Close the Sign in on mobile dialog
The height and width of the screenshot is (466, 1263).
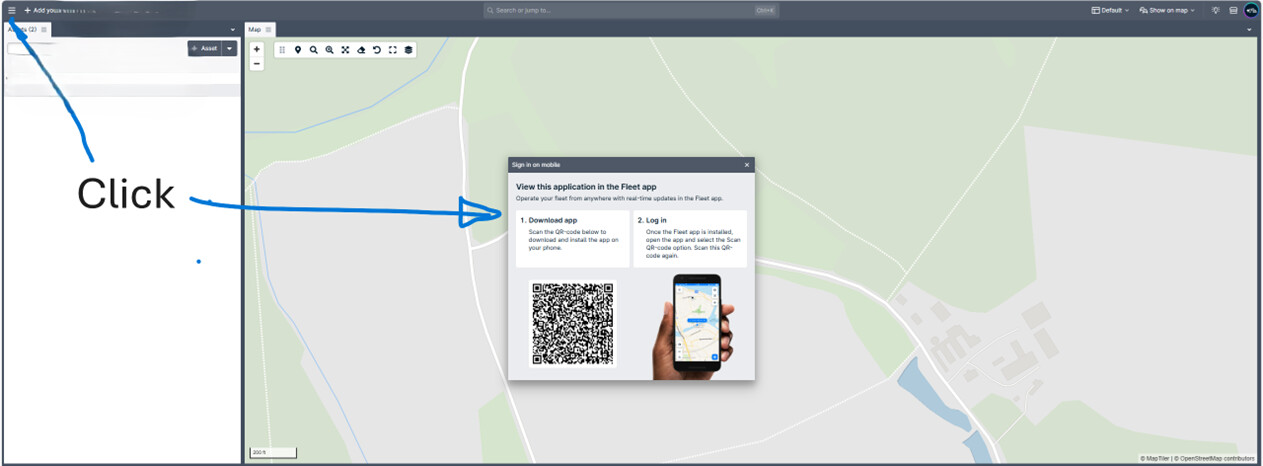746,164
